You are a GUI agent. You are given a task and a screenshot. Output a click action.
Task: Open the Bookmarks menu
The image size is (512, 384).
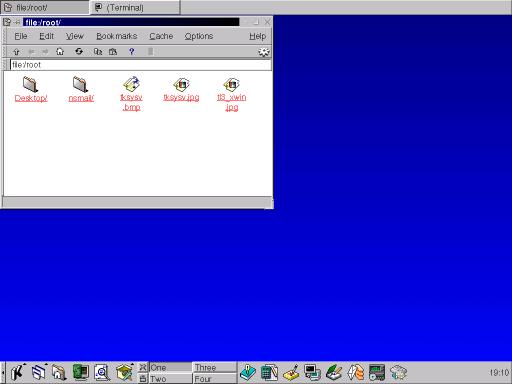[117, 36]
